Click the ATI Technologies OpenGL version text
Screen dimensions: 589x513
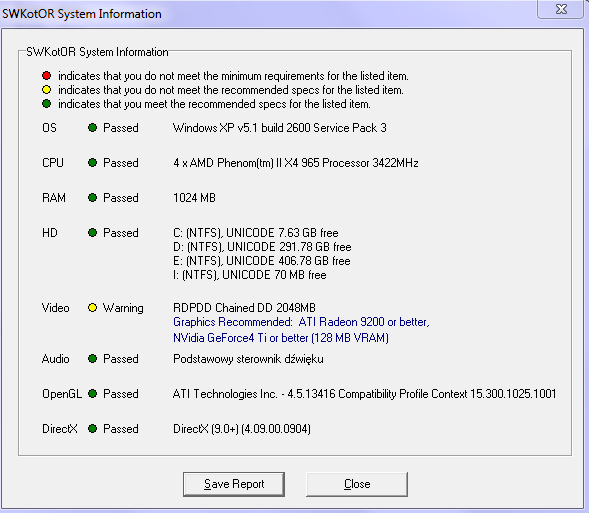(364, 394)
